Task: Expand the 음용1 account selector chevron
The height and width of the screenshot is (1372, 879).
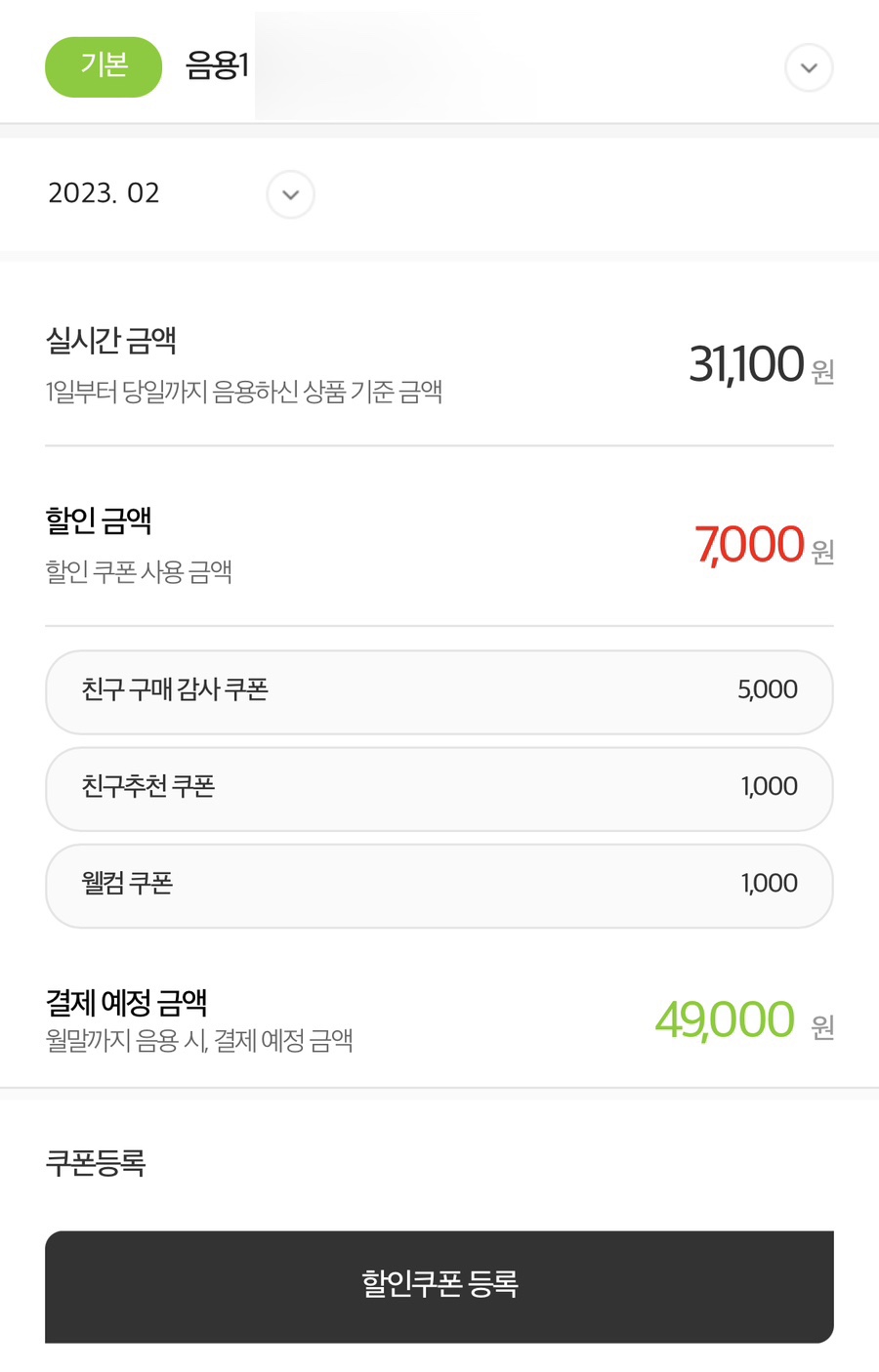Action: point(809,68)
